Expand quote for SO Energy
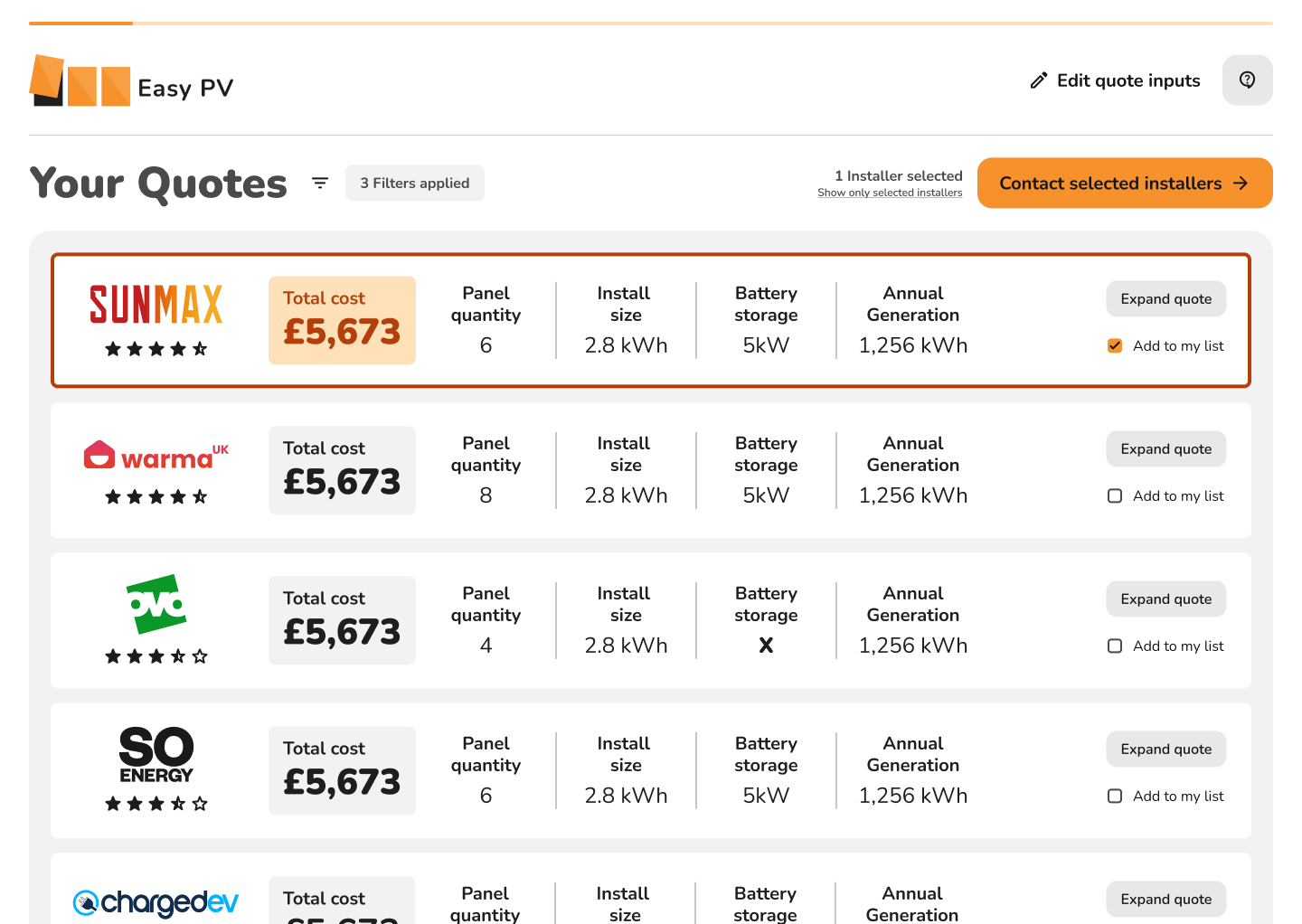Viewport: 1302px width, 924px height. tap(1166, 750)
